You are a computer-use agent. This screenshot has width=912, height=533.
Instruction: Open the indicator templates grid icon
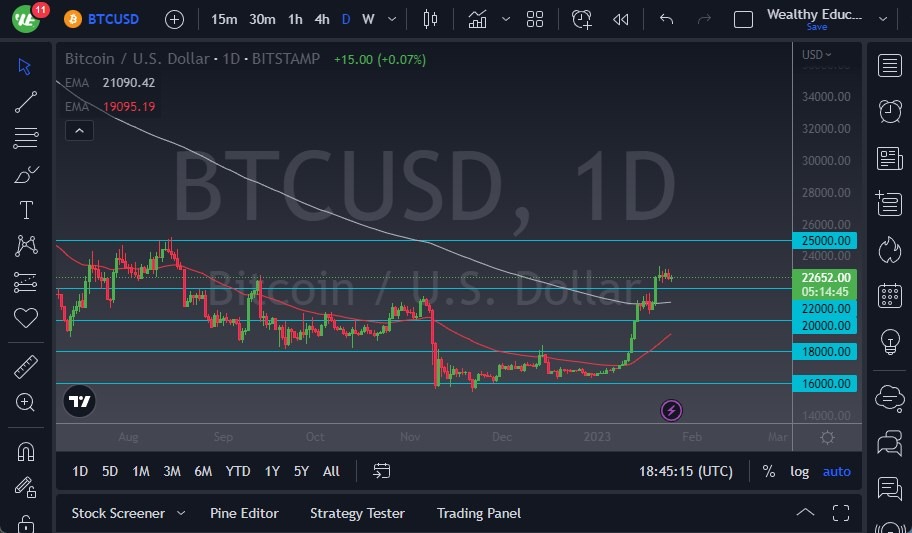535,19
